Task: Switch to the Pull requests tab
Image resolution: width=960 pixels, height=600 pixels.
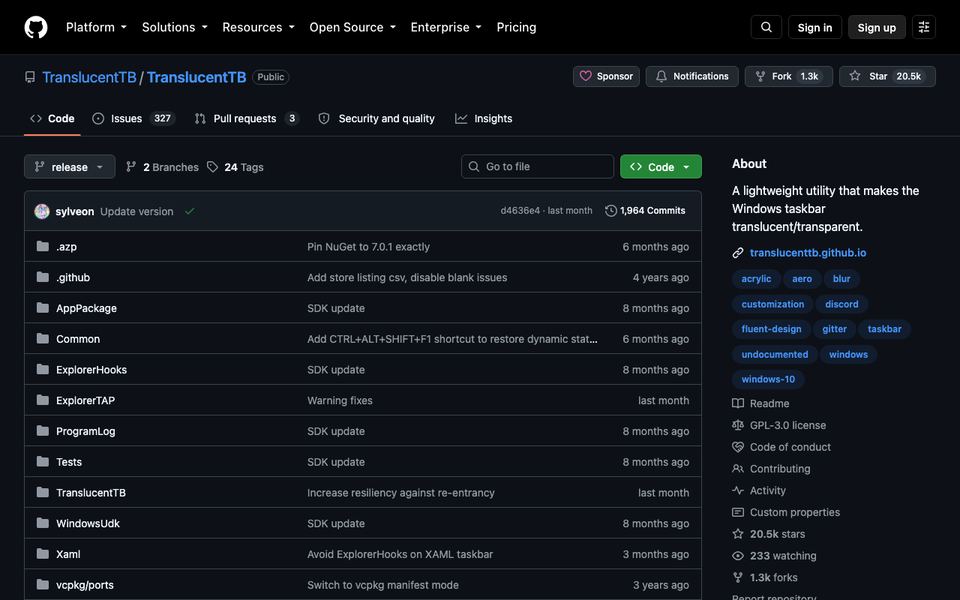Action: pyautogui.click(x=246, y=118)
